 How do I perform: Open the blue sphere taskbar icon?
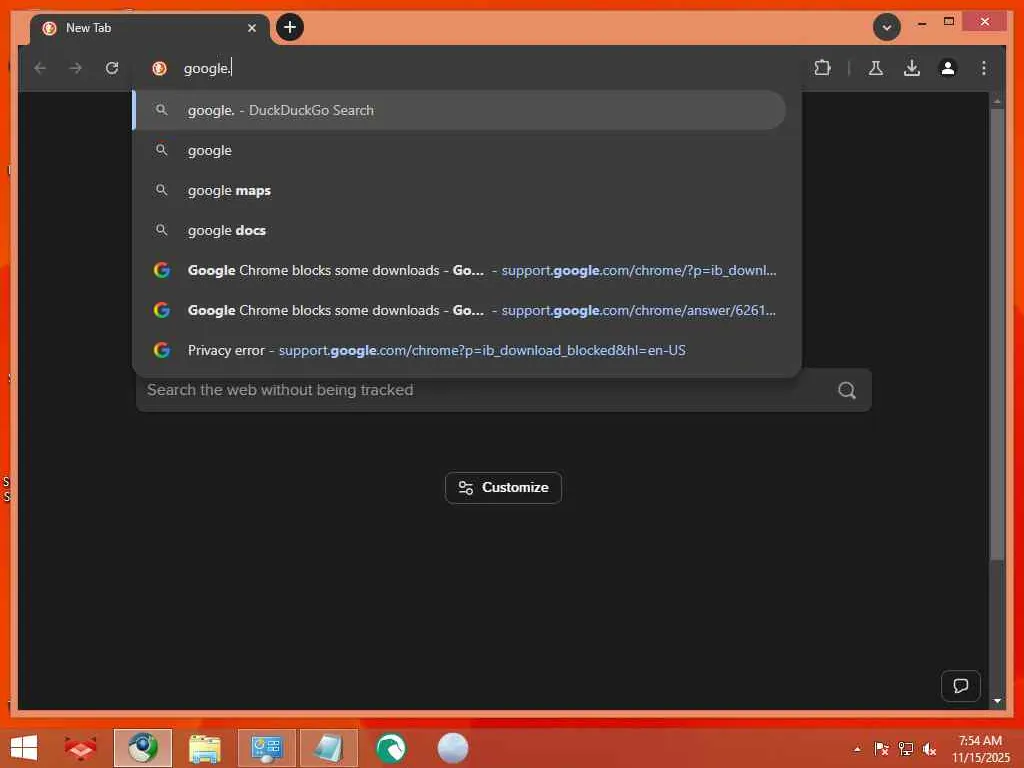(x=453, y=748)
